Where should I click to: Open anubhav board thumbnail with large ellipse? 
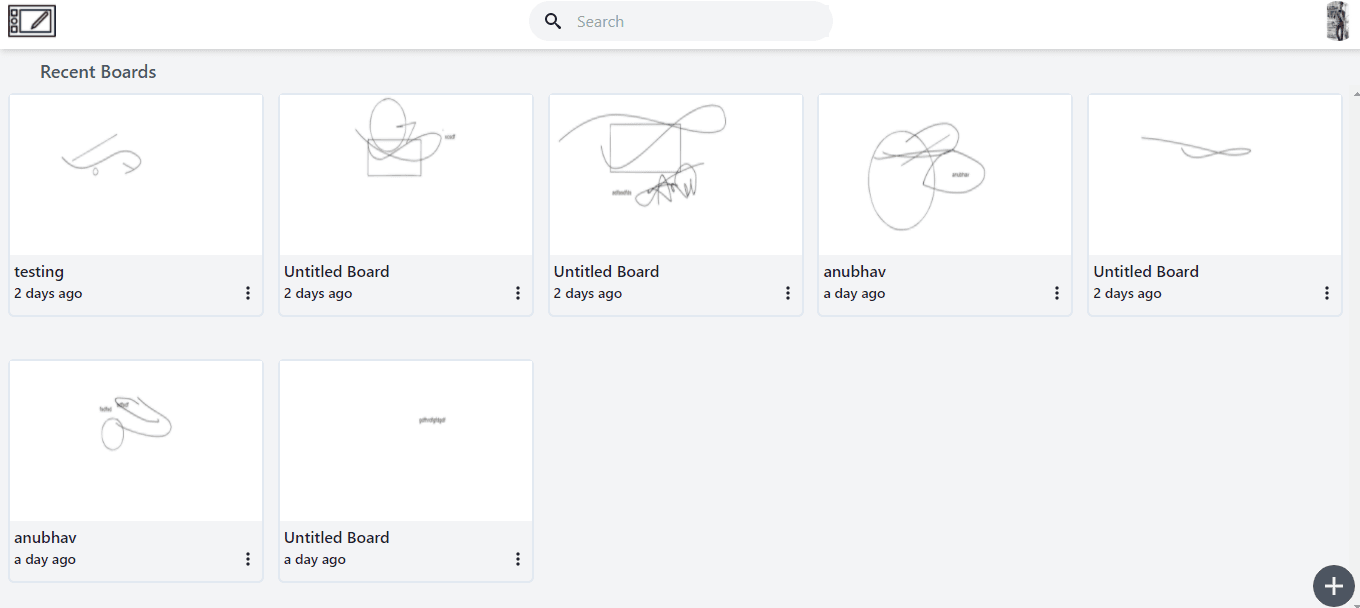coord(945,175)
